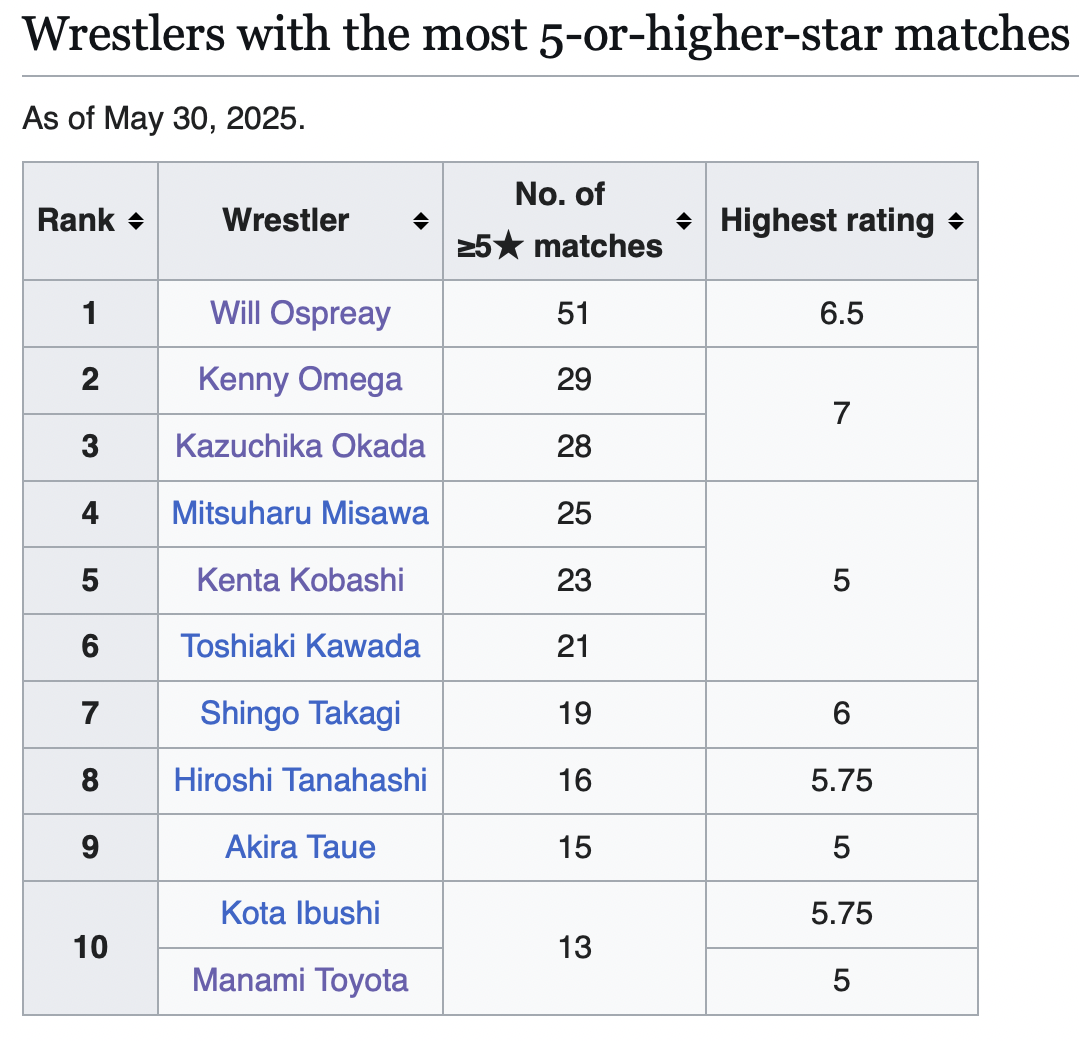Follow the Kenta Kobashi link
Screen dimensions: 1079x1041
300,580
